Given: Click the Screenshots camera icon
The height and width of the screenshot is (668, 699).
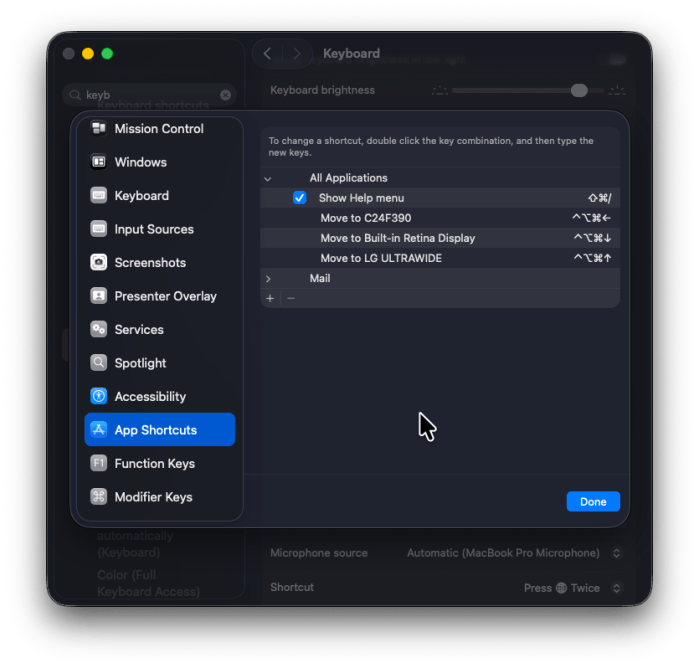Looking at the screenshot, I should tap(99, 263).
